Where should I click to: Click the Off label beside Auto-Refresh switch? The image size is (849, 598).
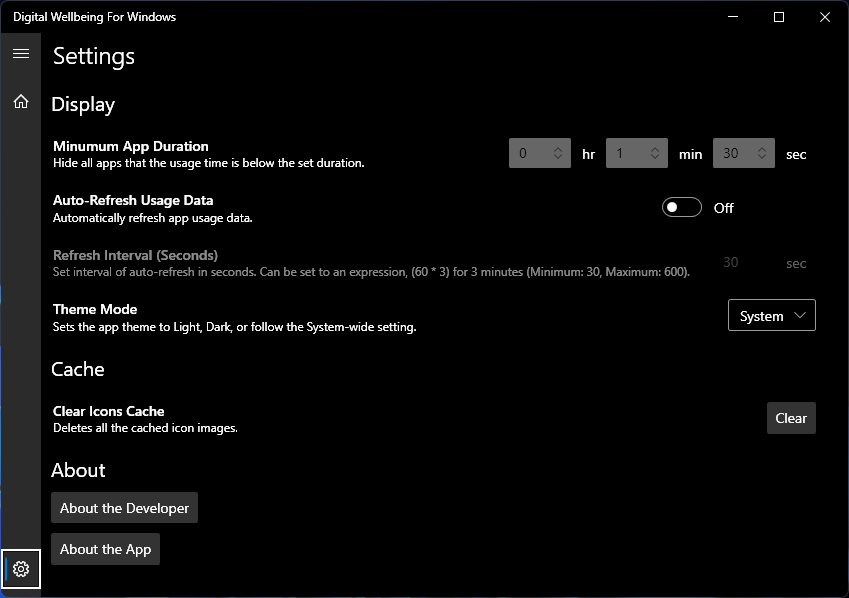point(724,208)
